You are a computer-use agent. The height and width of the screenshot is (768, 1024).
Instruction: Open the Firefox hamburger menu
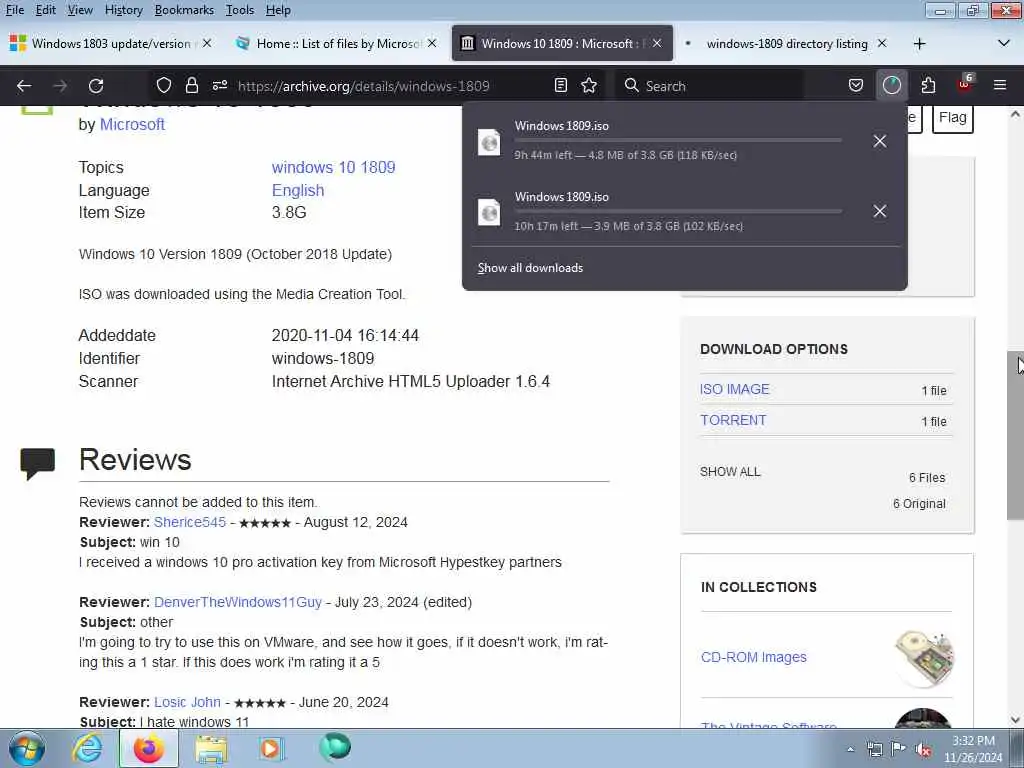click(1000, 86)
